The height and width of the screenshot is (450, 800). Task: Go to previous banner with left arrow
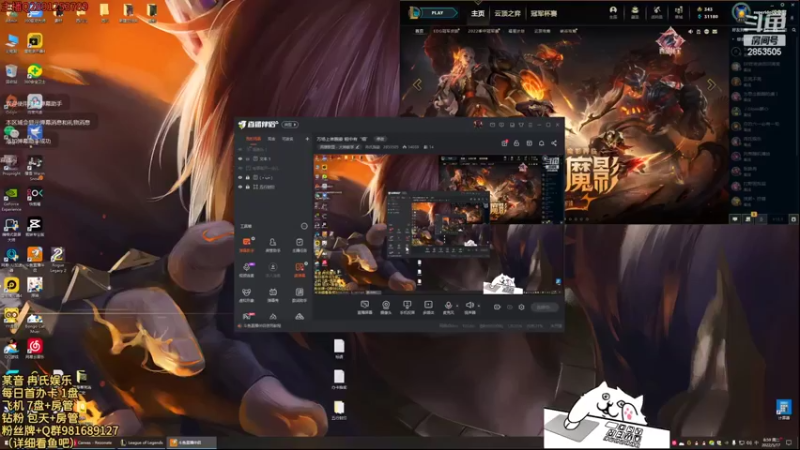(x=417, y=84)
